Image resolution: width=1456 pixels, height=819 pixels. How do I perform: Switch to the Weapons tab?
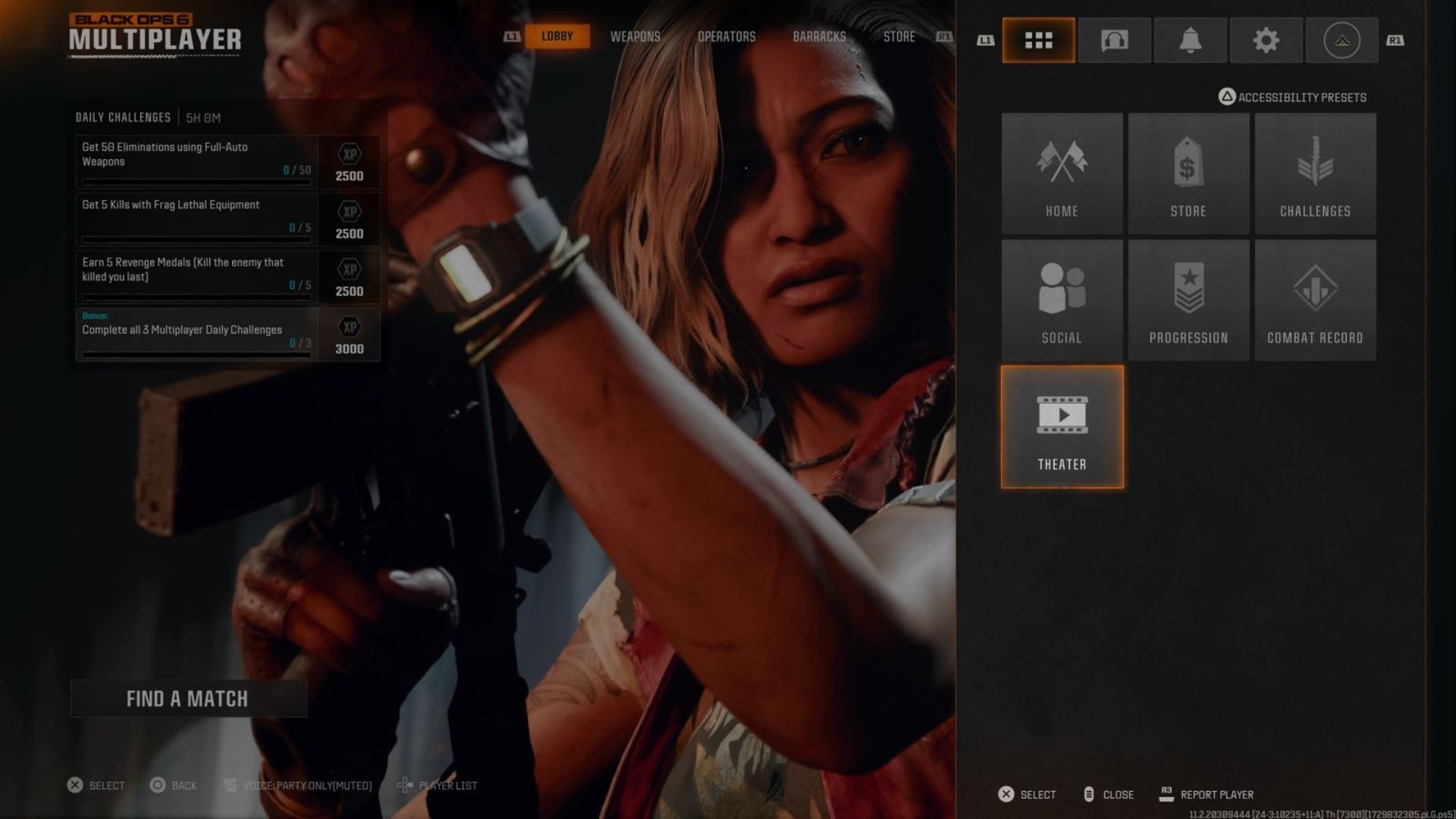pos(635,36)
